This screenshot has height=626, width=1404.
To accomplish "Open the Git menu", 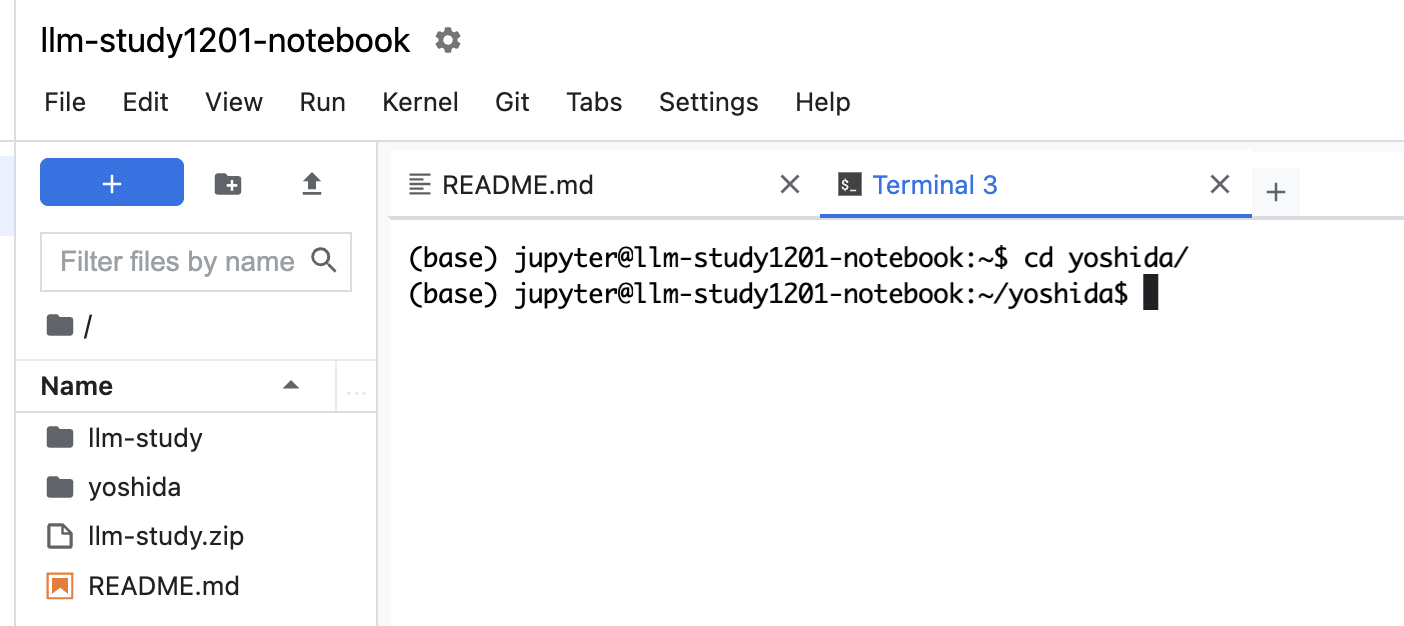I will tap(512, 102).
